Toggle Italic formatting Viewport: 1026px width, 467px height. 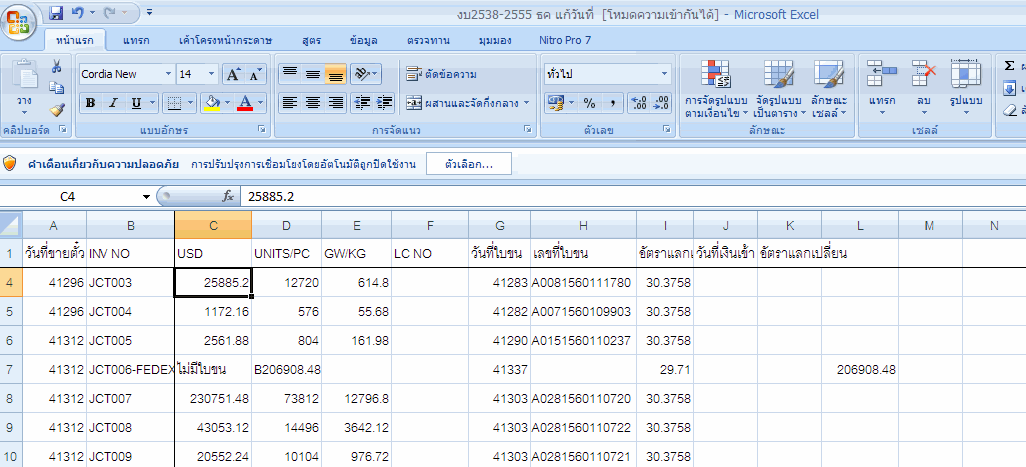click(x=113, y=103)
